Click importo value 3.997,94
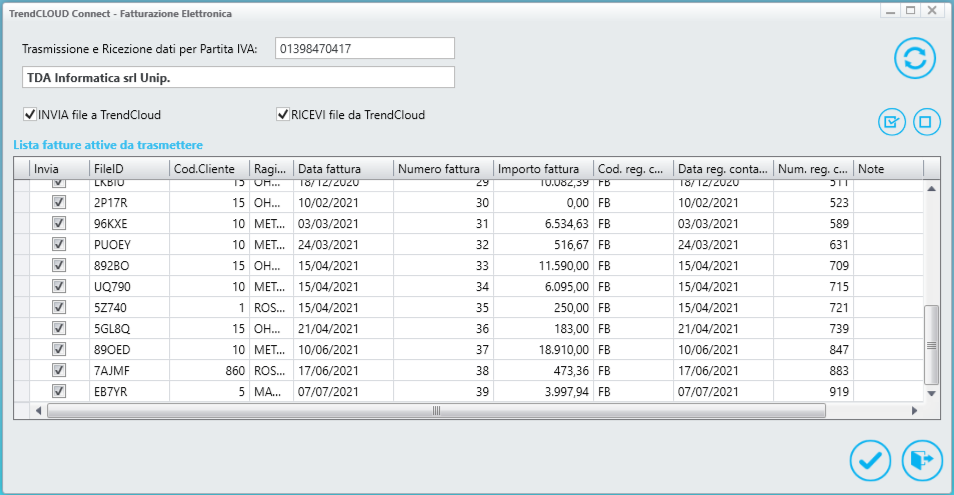This screenshot has width=954, height=495. click(x=566, y=392)
